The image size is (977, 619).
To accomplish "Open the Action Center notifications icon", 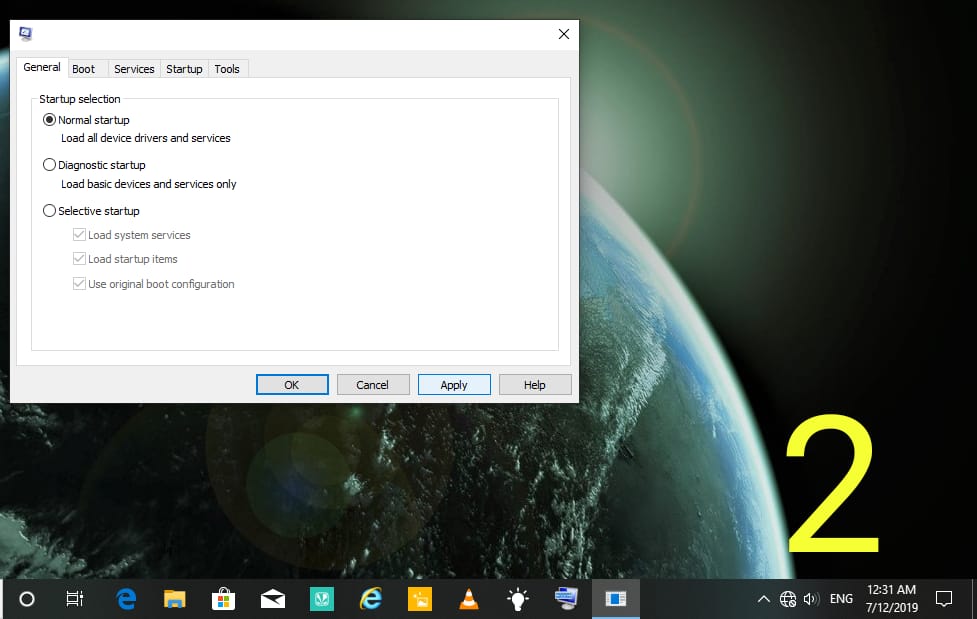I will [x=944, y=599].
